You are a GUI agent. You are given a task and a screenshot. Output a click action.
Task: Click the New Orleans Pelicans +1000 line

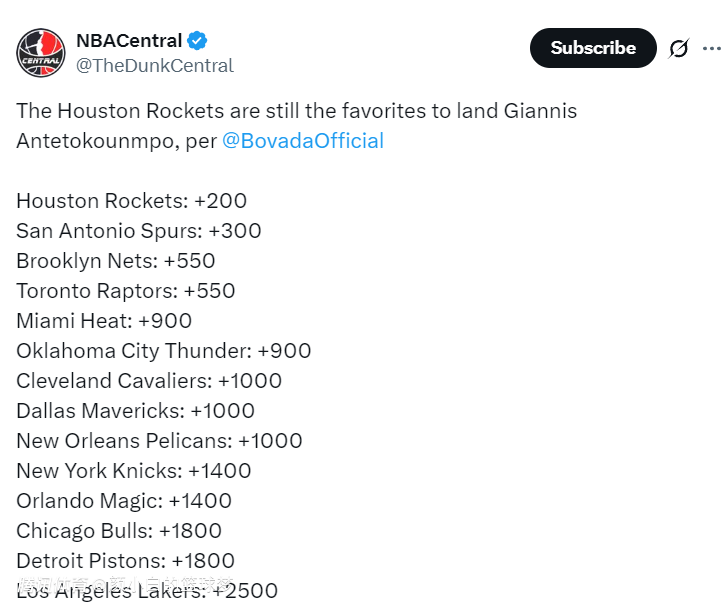point(159,441)
